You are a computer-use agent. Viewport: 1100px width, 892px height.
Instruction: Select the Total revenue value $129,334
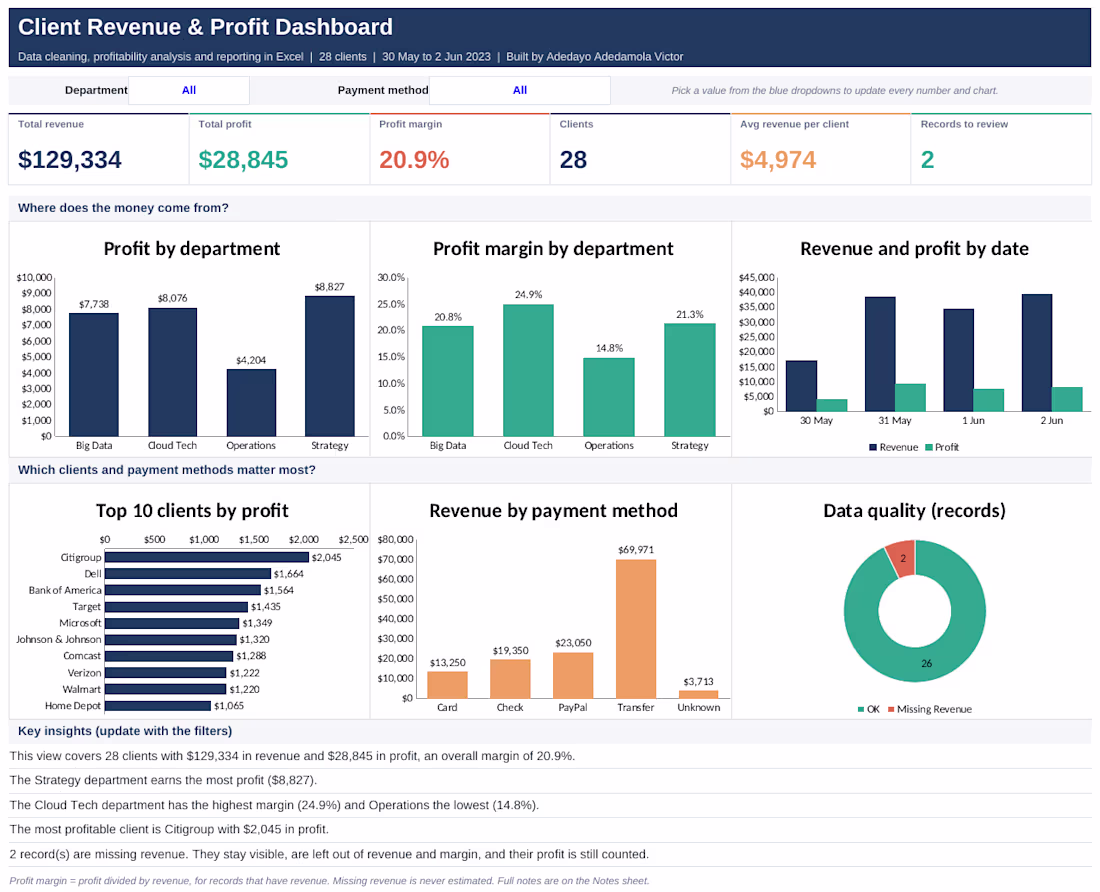point(69,160)
